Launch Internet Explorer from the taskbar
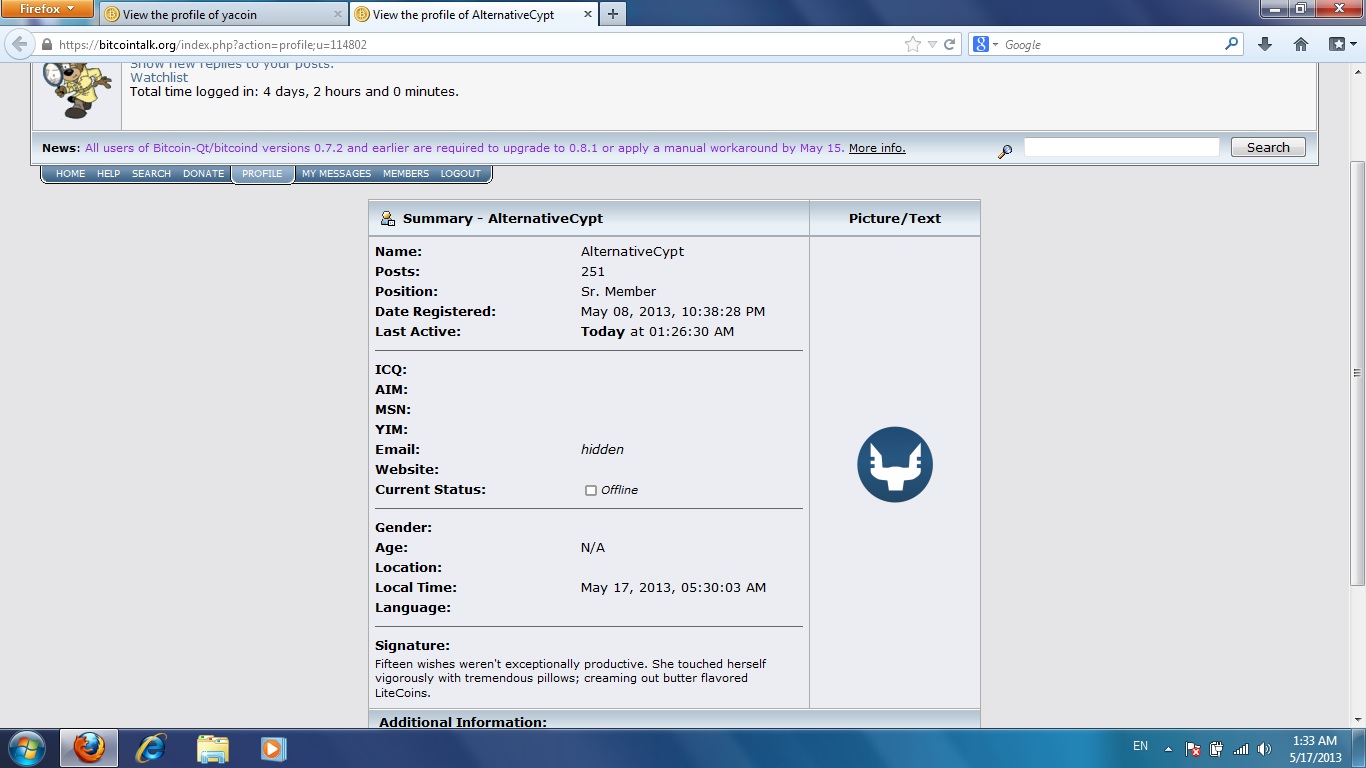This screenshot has height=768, width=1366. pyautogui.click(x=151, y=748)
